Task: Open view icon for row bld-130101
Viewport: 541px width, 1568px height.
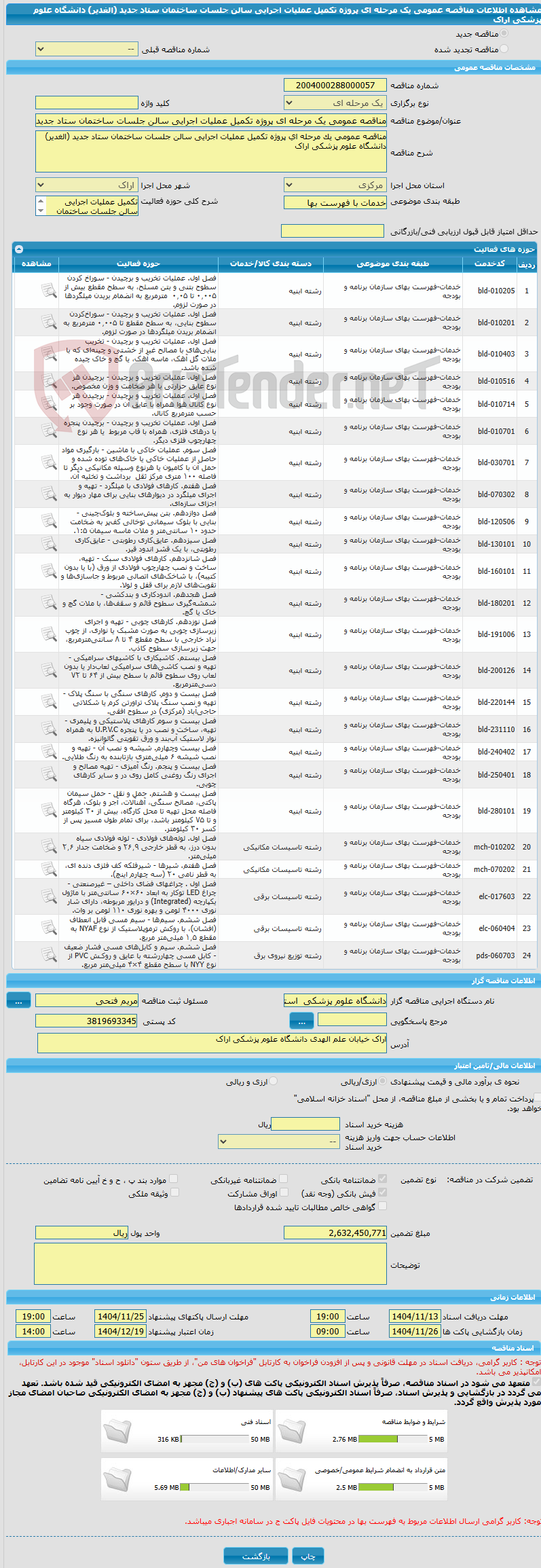Action: pos(49,544)
